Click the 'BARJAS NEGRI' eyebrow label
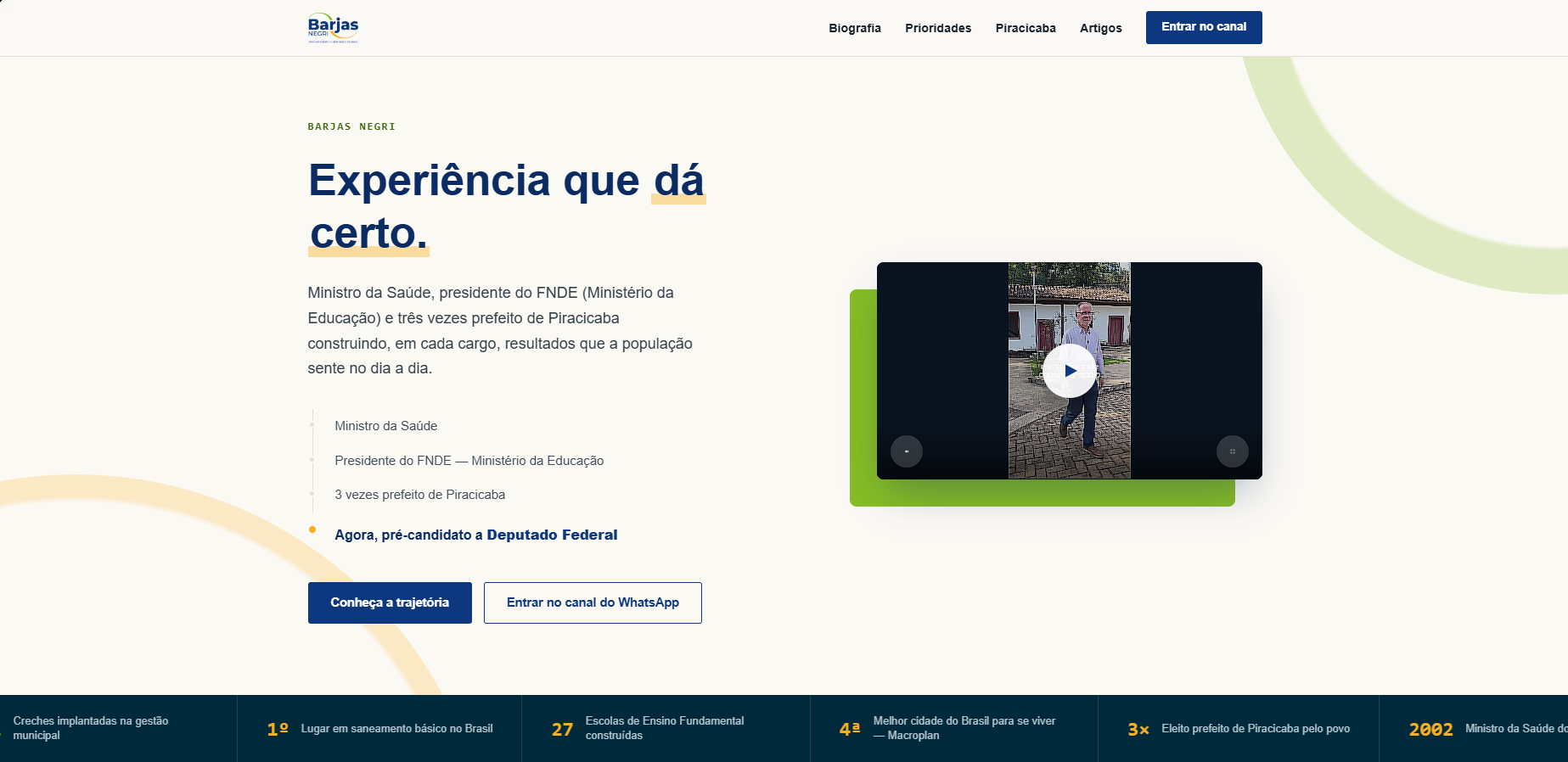This screenshot has height=762, width=1568. pyautogui.click(x=351, y=126)
